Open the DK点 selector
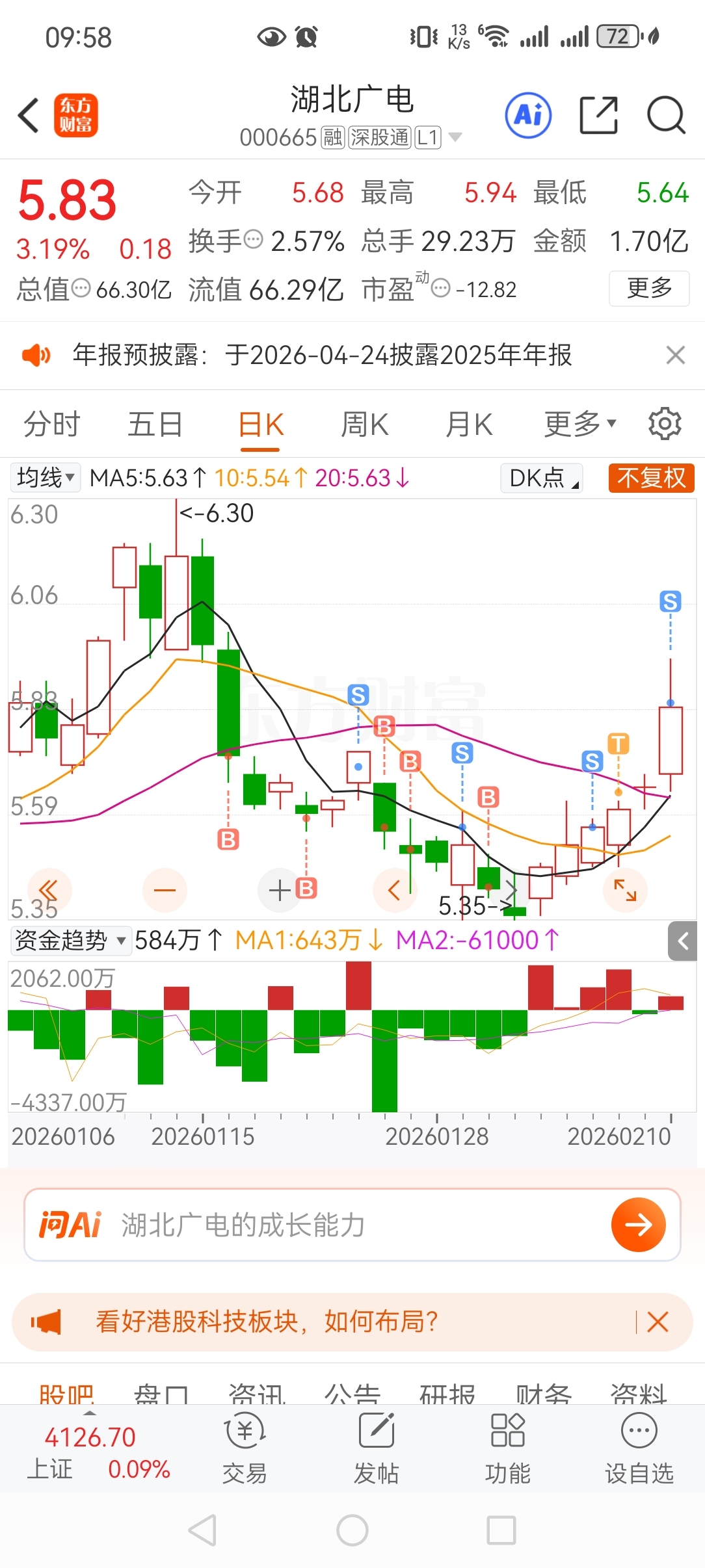The width and height of the screenshot is (705, 1568). (541, 477)
